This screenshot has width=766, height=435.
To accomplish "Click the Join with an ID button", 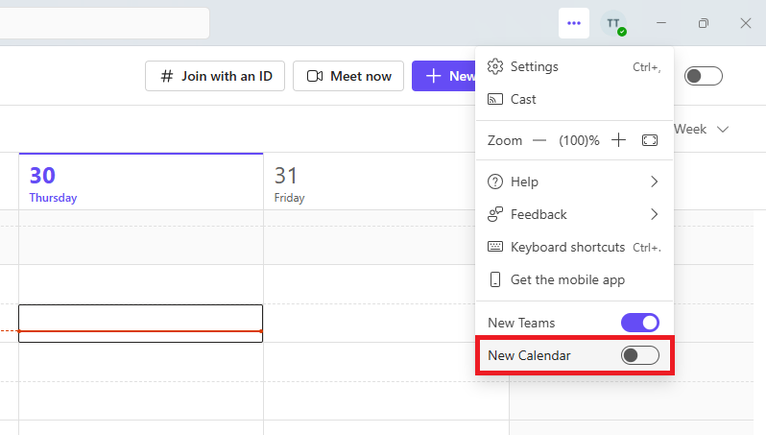I will point(215,76).
